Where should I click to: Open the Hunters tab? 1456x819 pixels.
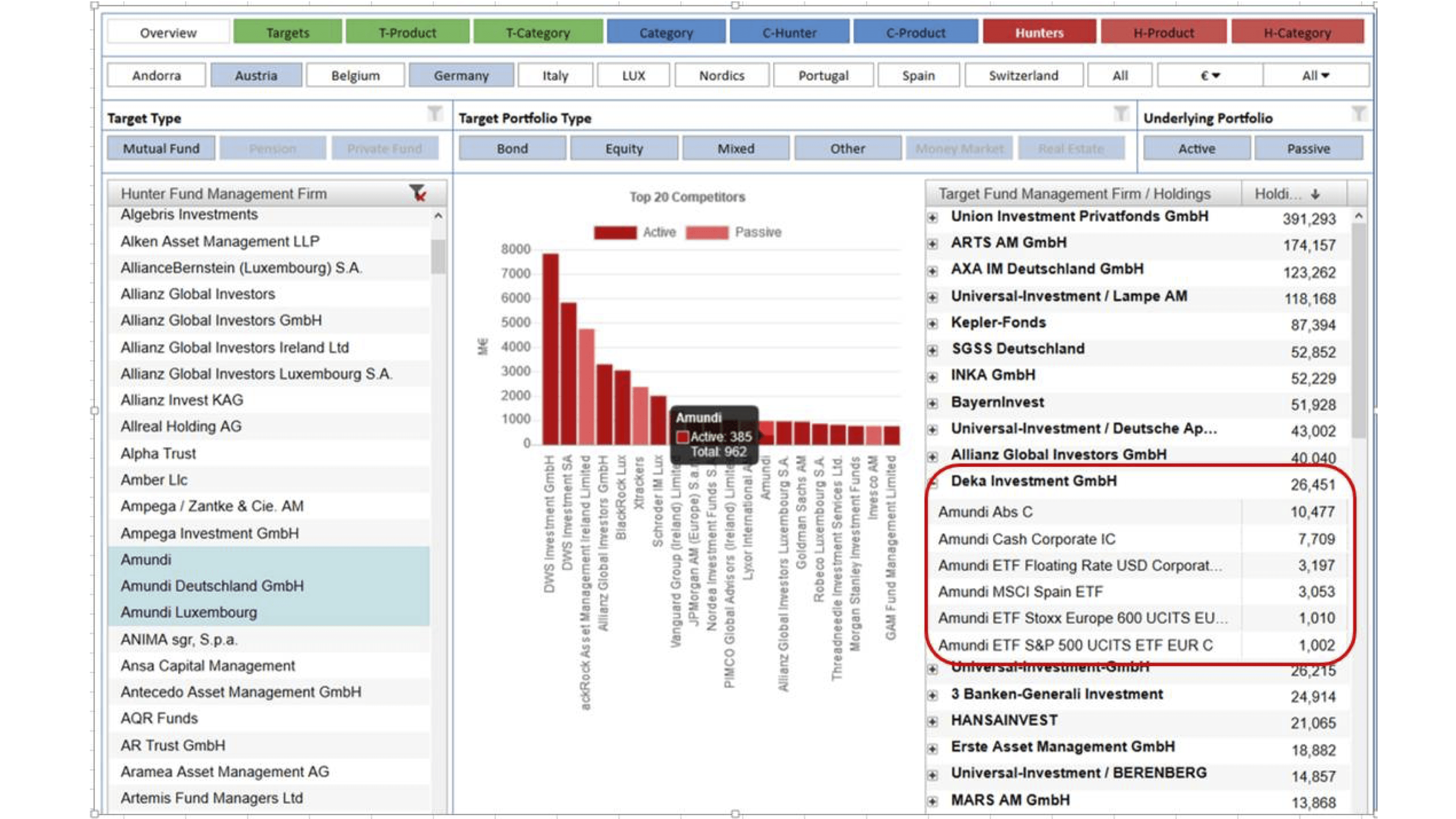click(1039, 32)
